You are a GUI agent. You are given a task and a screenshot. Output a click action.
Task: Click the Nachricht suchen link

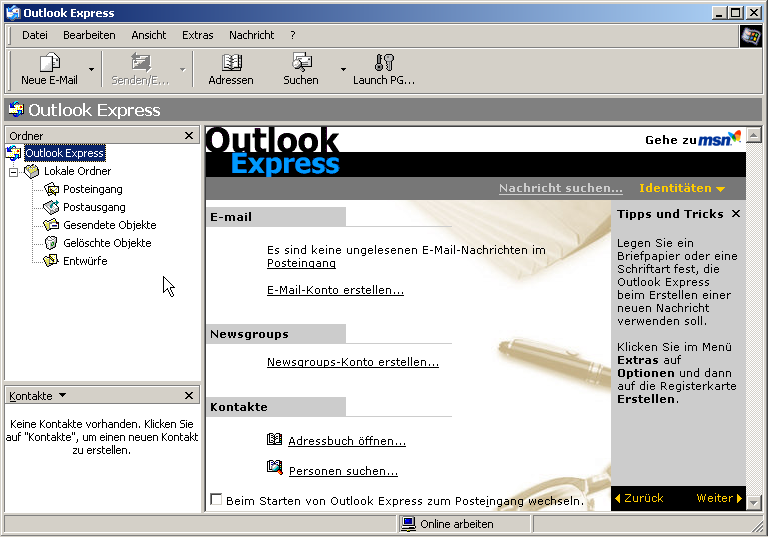(x=561, y=188)
